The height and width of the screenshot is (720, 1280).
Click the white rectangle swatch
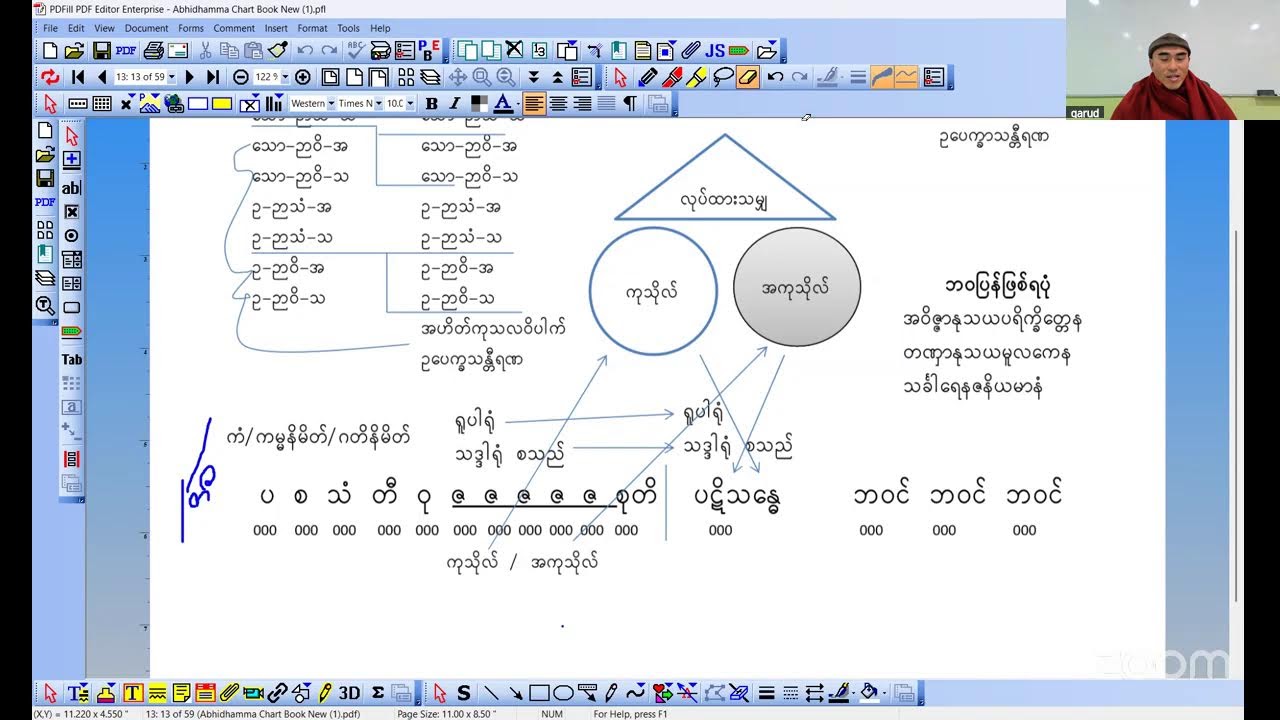tap(198, 103)
